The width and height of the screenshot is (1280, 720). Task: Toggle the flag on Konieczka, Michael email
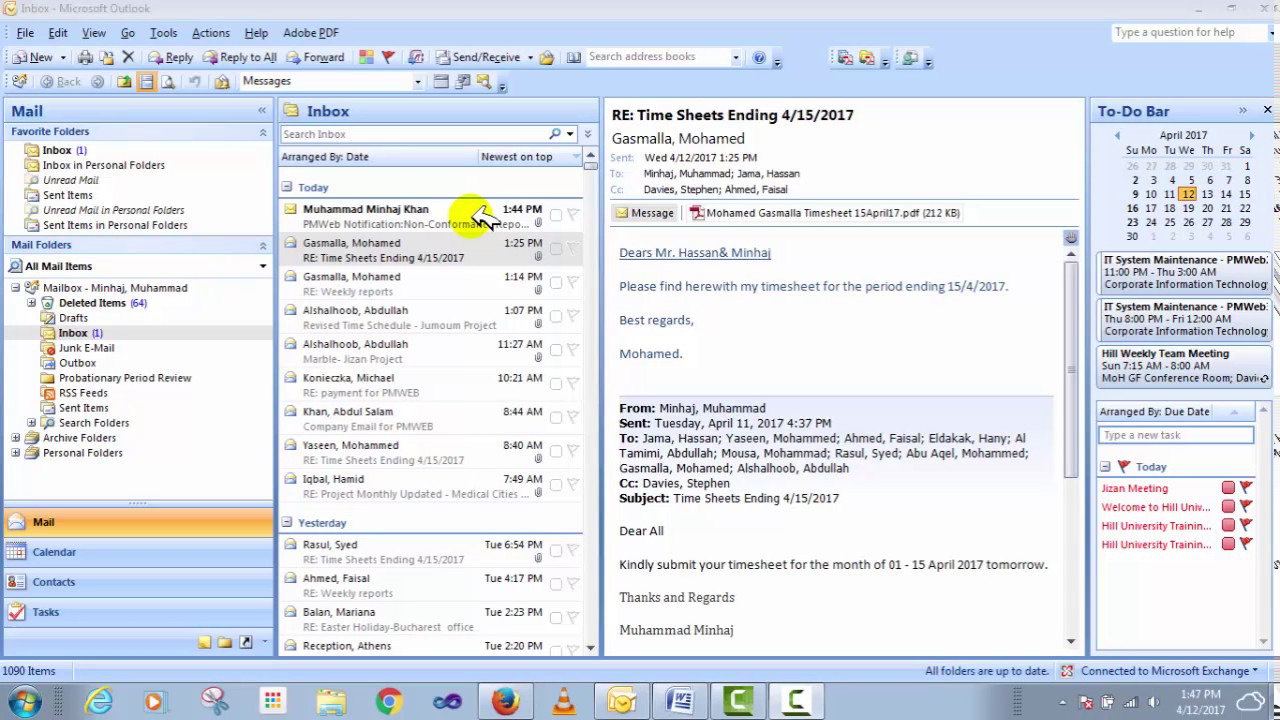573,384
